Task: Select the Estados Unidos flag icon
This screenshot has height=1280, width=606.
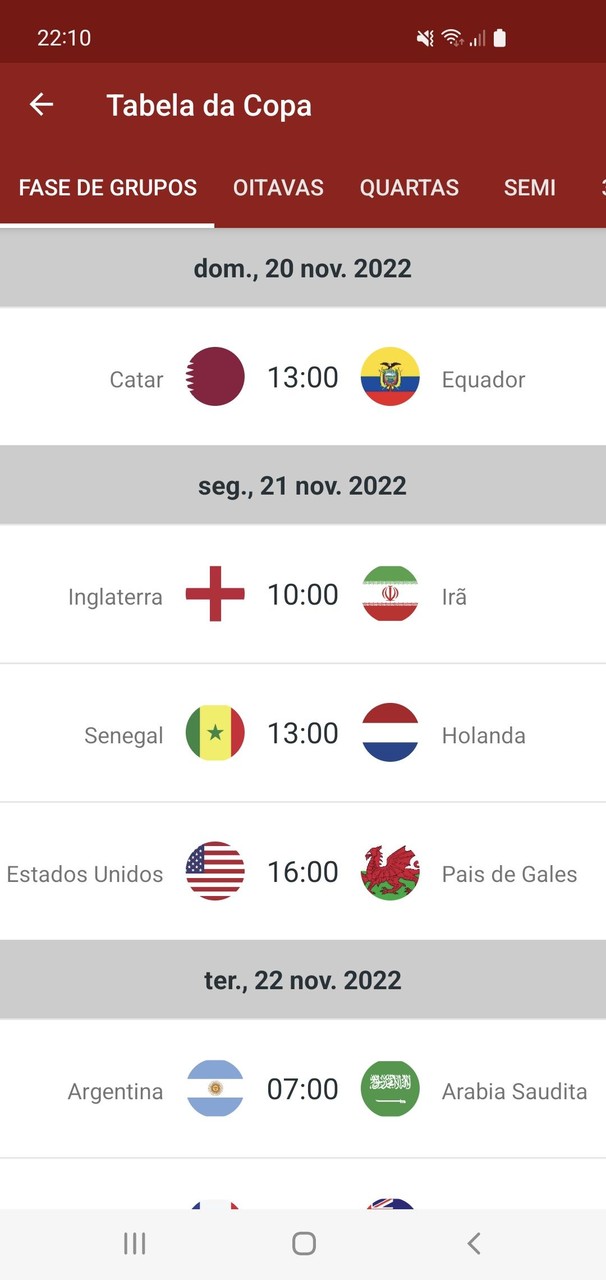Action: 215,872
